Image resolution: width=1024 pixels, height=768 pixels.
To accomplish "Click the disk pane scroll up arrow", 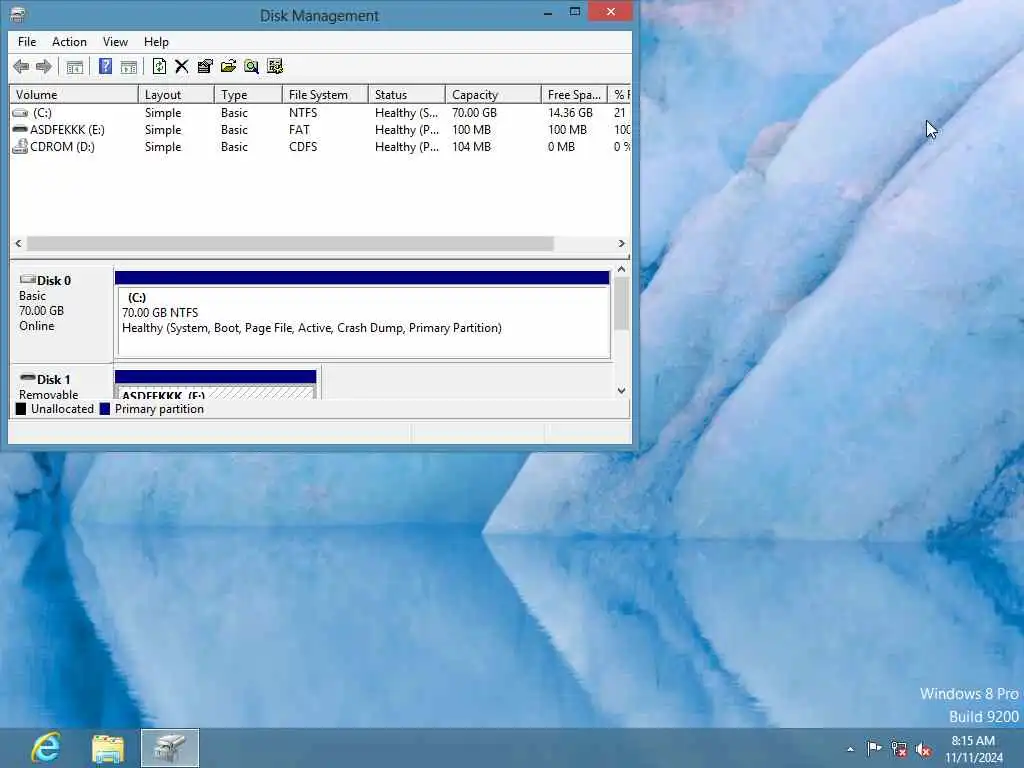I will [621, 269].
